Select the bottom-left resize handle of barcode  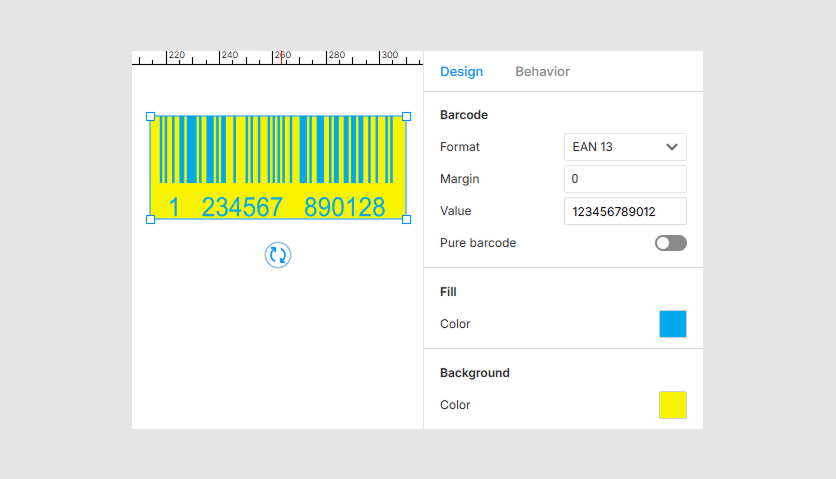point(151,219)
